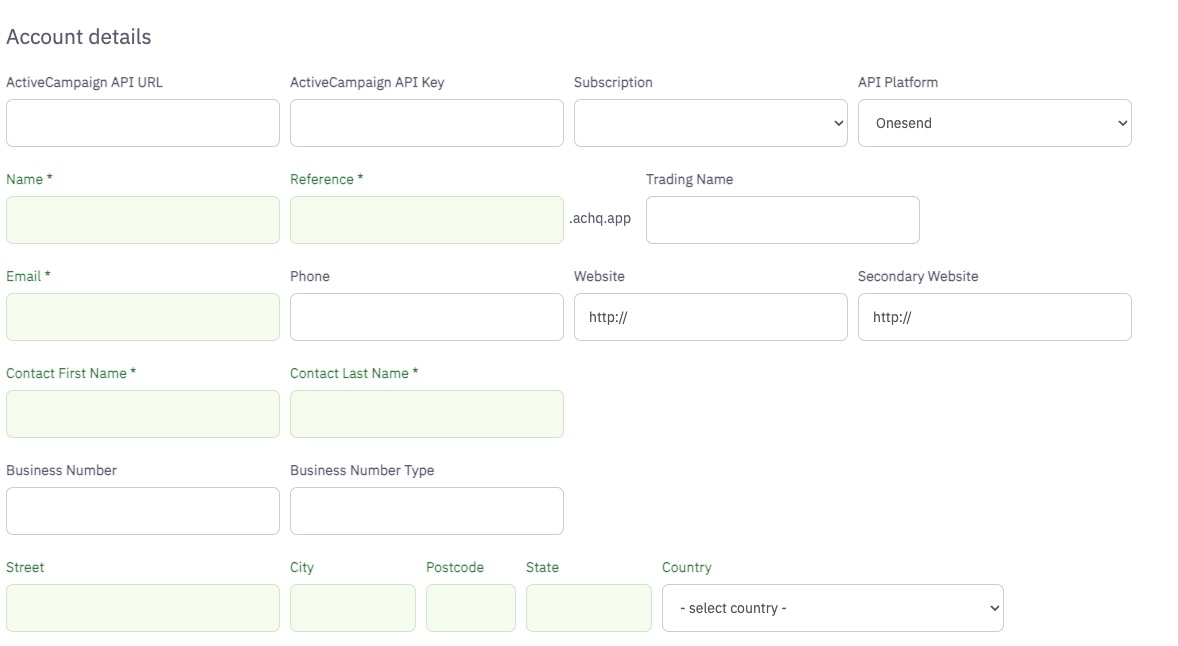Select the Business Number input
Image resolution: width=1178 pixels, height=646 pixels.
pyautogui.click(x=143, y=511)
